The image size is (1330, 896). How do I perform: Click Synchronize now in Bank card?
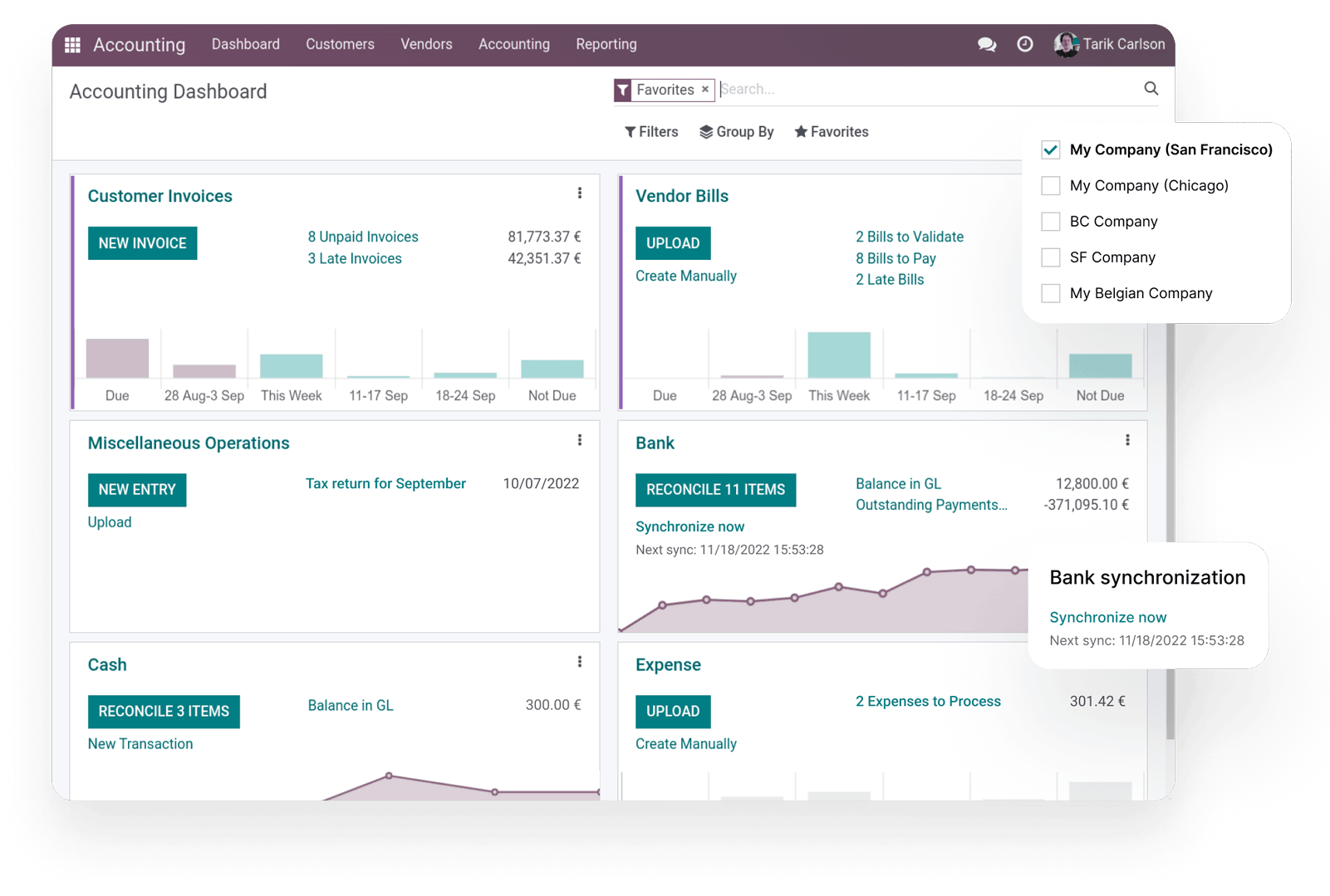(x=690, y=526)
